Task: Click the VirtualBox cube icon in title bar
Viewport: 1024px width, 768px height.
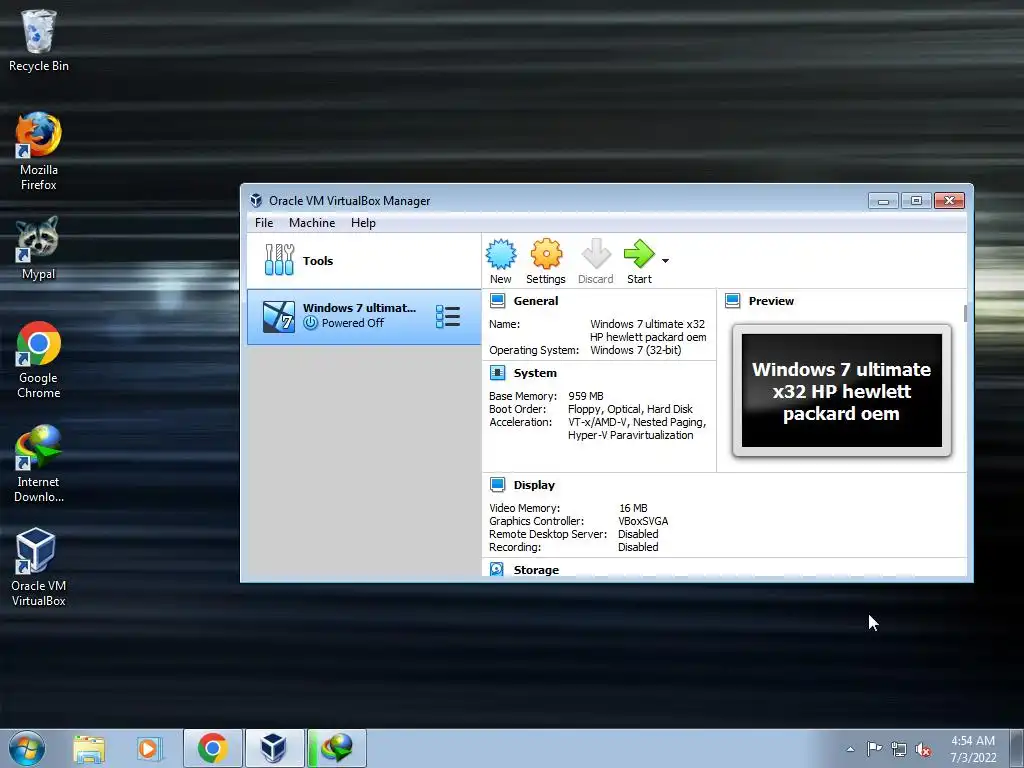Action: (x=257, y=200)
